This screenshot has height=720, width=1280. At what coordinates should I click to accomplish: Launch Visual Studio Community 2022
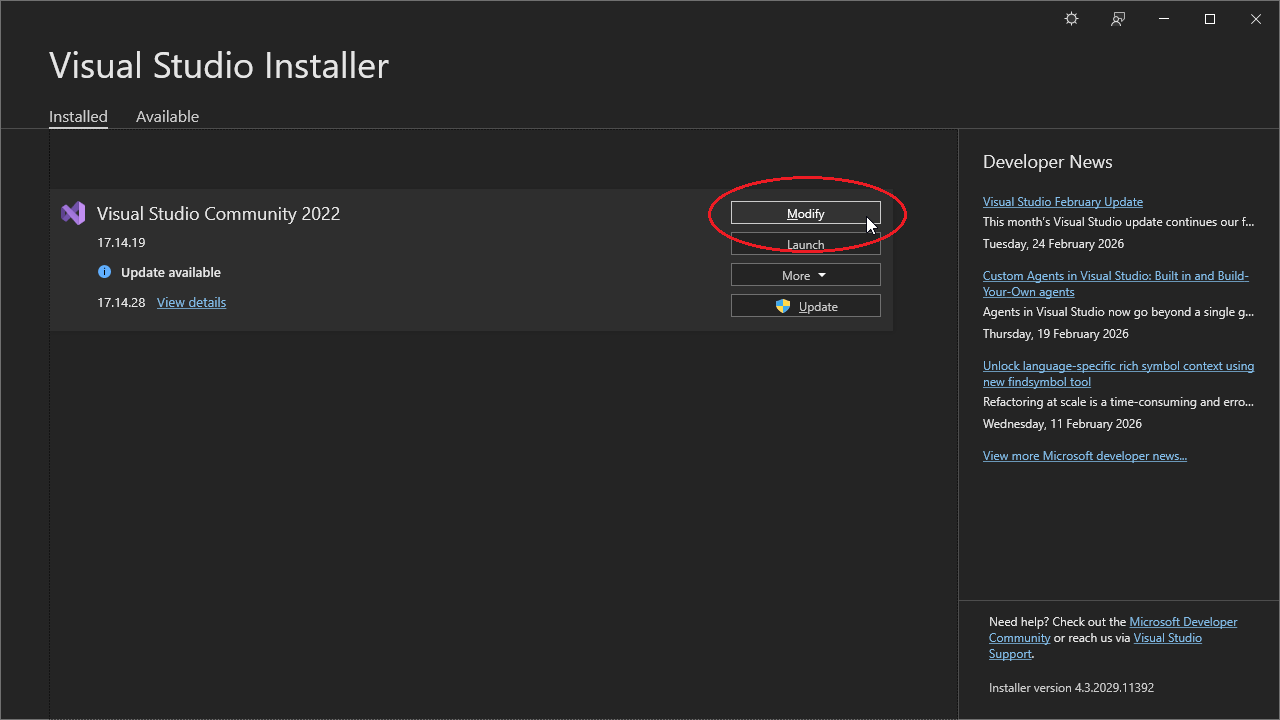805,245
